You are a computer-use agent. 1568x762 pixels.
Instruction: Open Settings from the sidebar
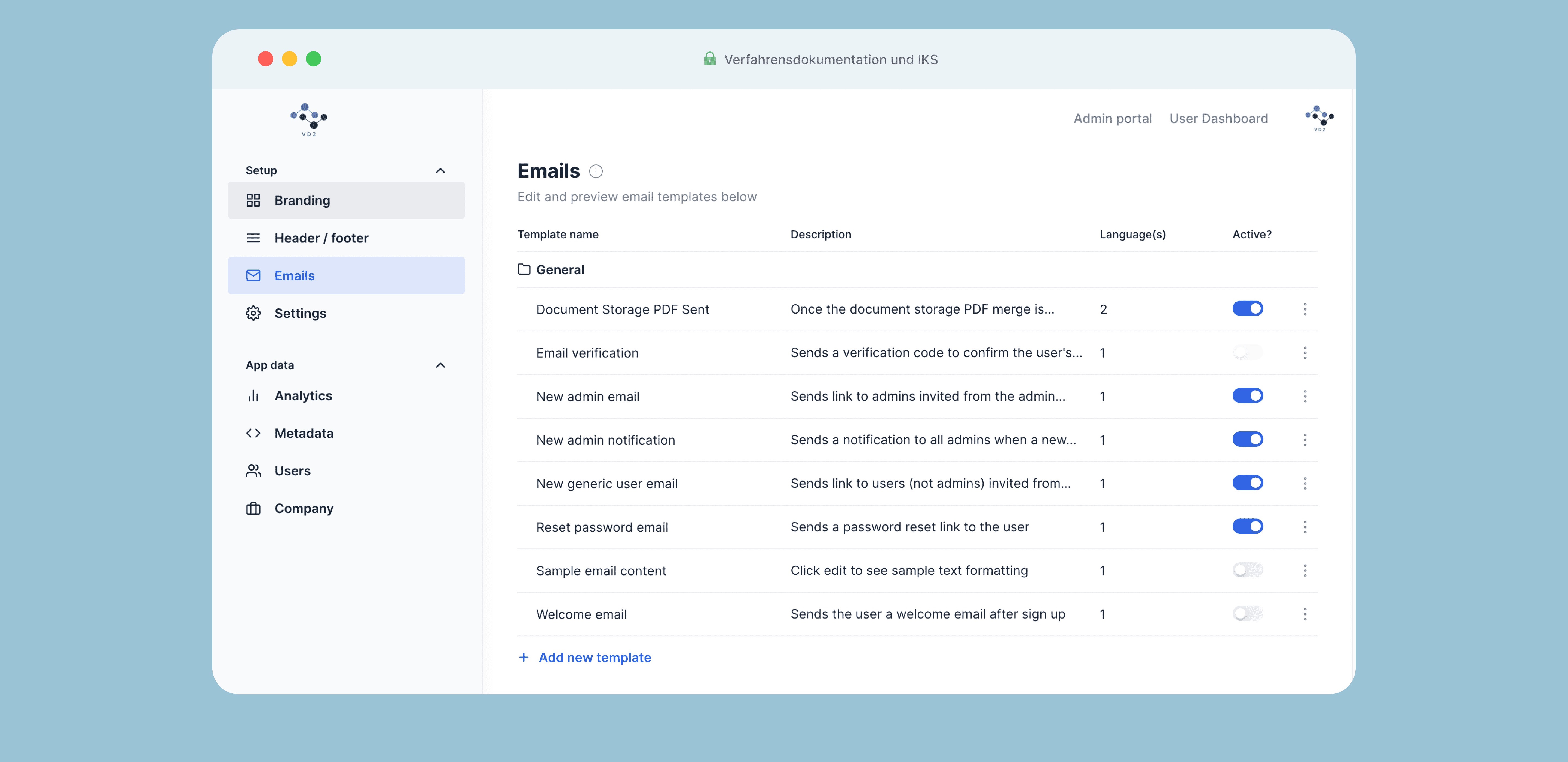coord(346,313)
